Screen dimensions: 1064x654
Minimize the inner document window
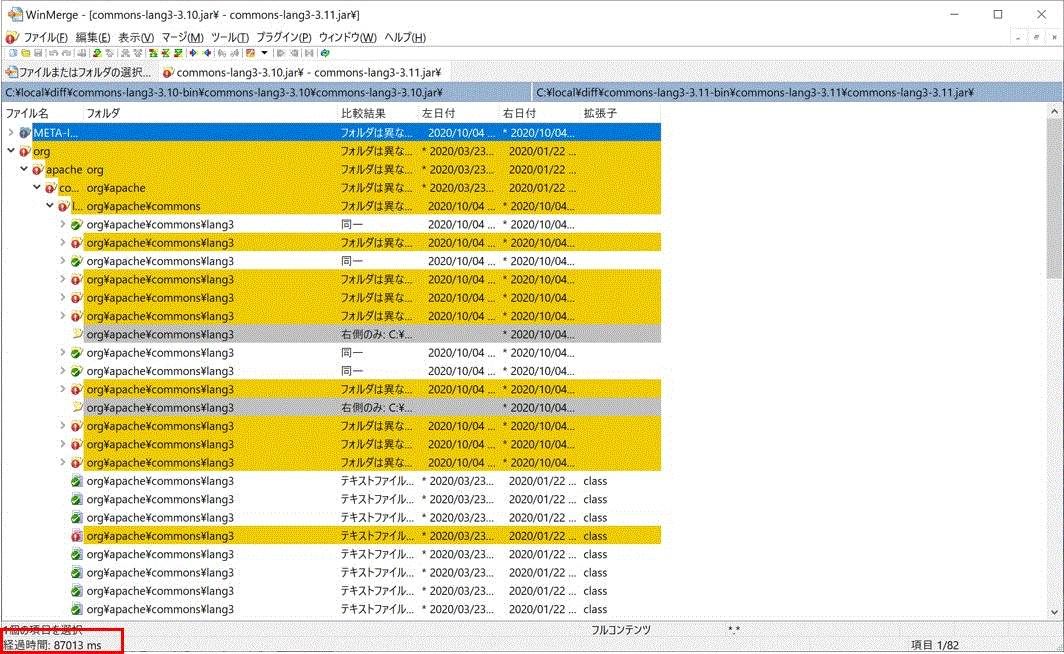[x=1018, y=37]
